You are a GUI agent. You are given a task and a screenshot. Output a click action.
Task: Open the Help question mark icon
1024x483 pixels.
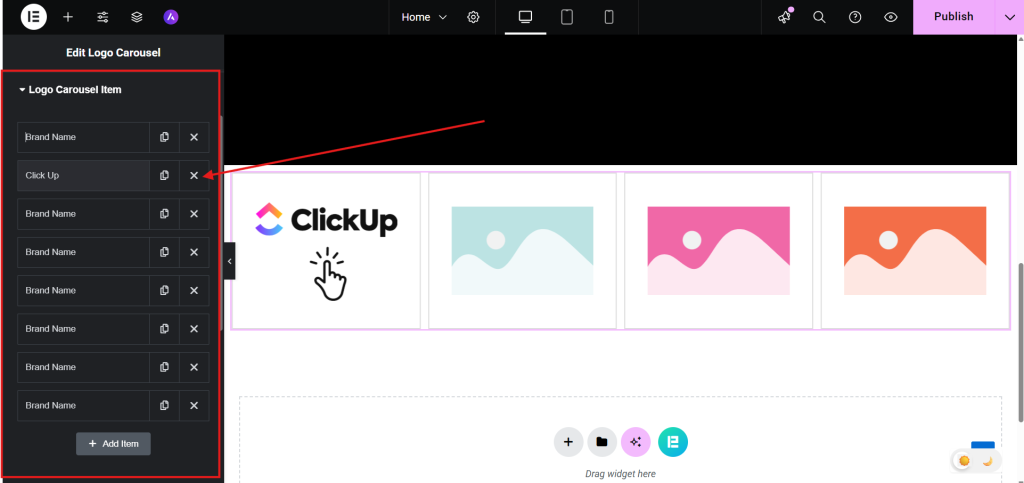click(x=855, y=17)
